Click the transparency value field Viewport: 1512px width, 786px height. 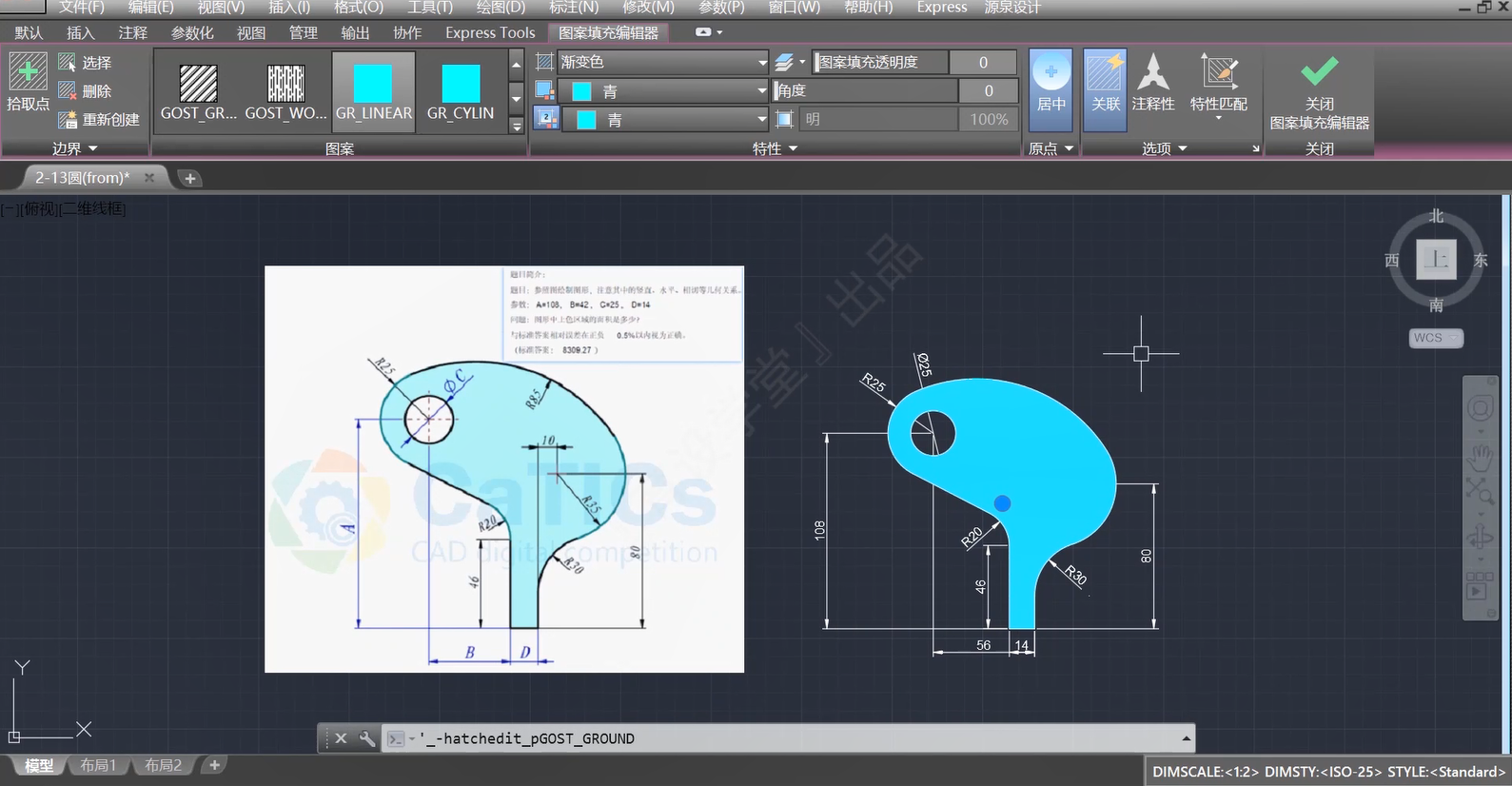[x=983, y=62]
